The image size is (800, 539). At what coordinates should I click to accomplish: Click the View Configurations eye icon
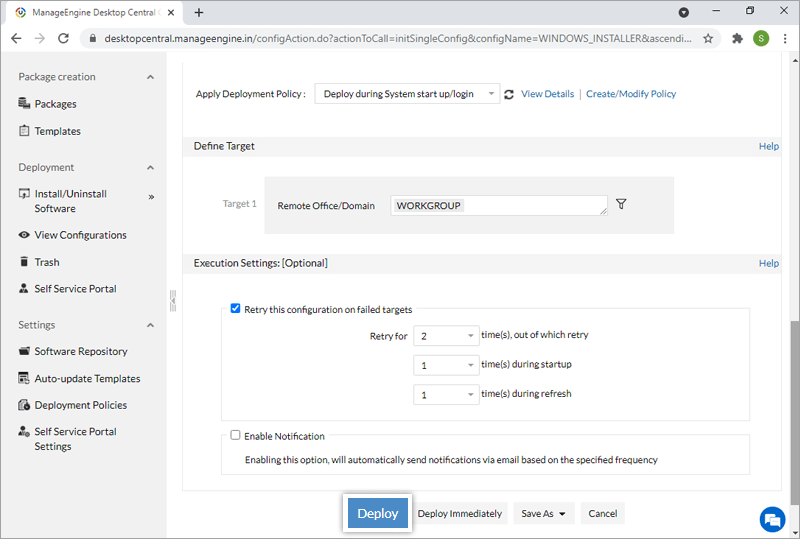point(25,235)
